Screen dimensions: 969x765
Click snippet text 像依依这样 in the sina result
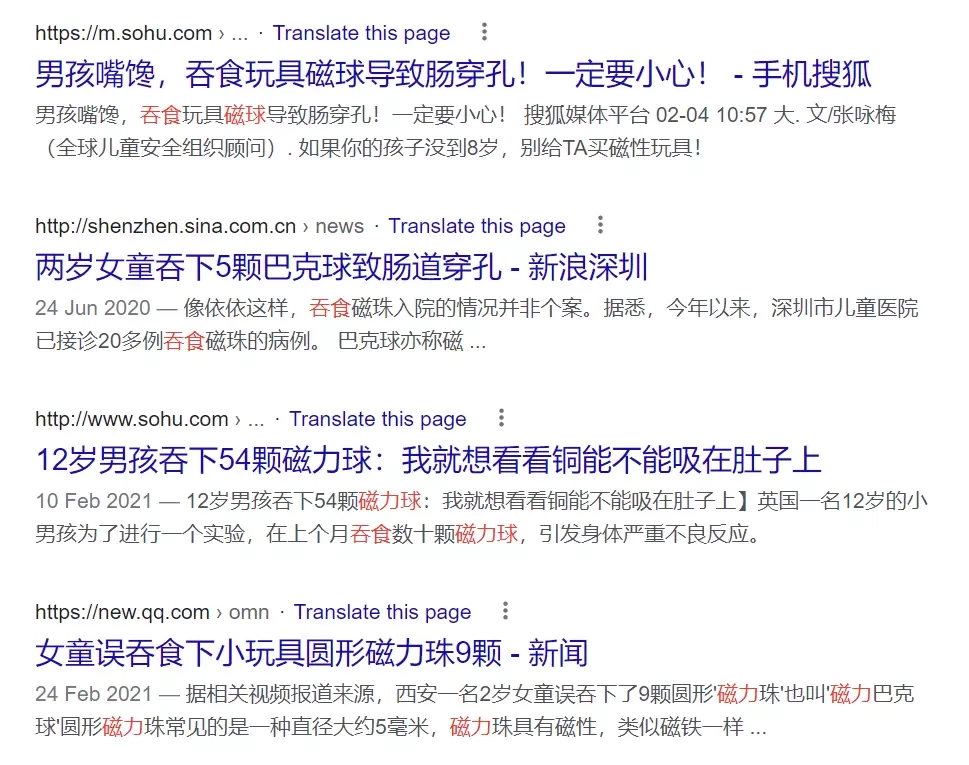point(235,308)
